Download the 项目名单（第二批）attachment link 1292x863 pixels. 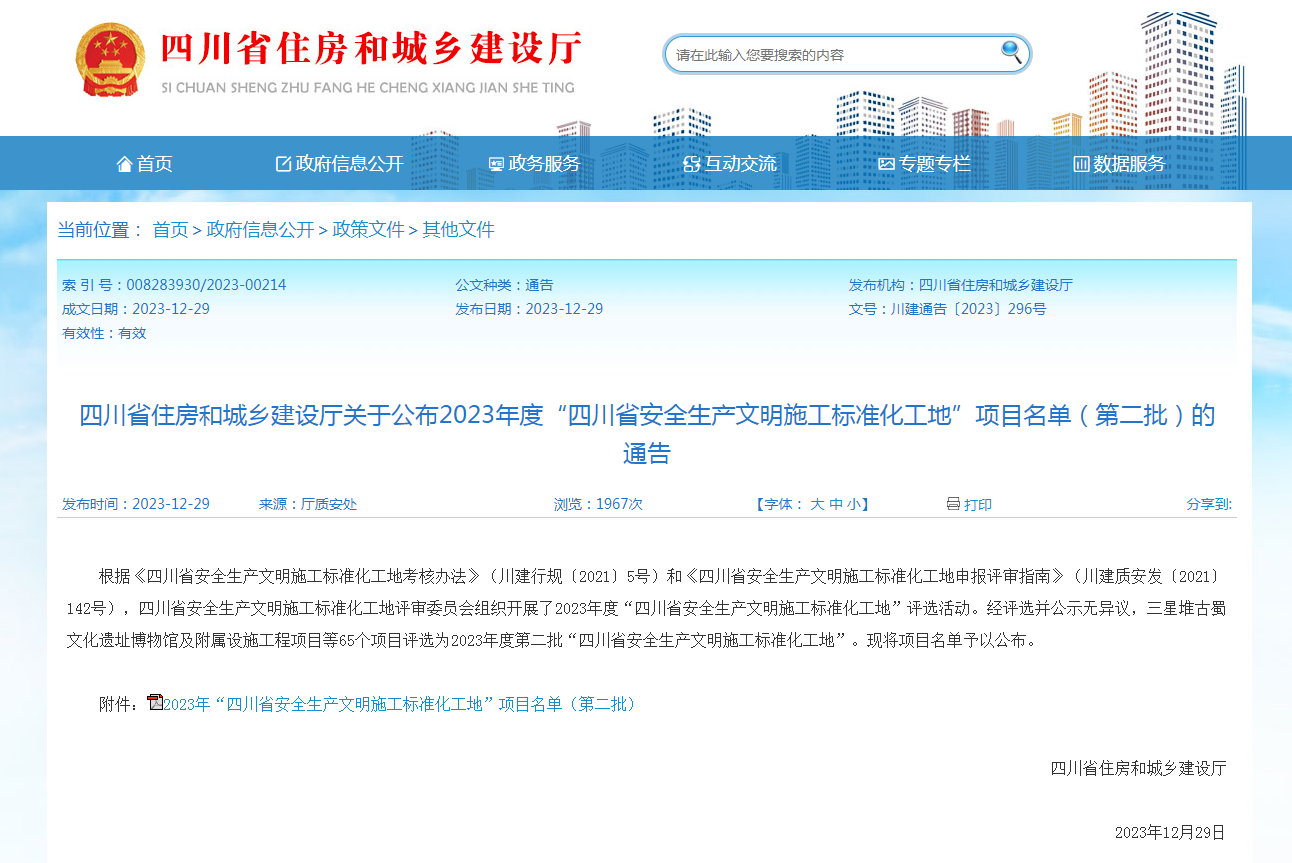[400, 704]
